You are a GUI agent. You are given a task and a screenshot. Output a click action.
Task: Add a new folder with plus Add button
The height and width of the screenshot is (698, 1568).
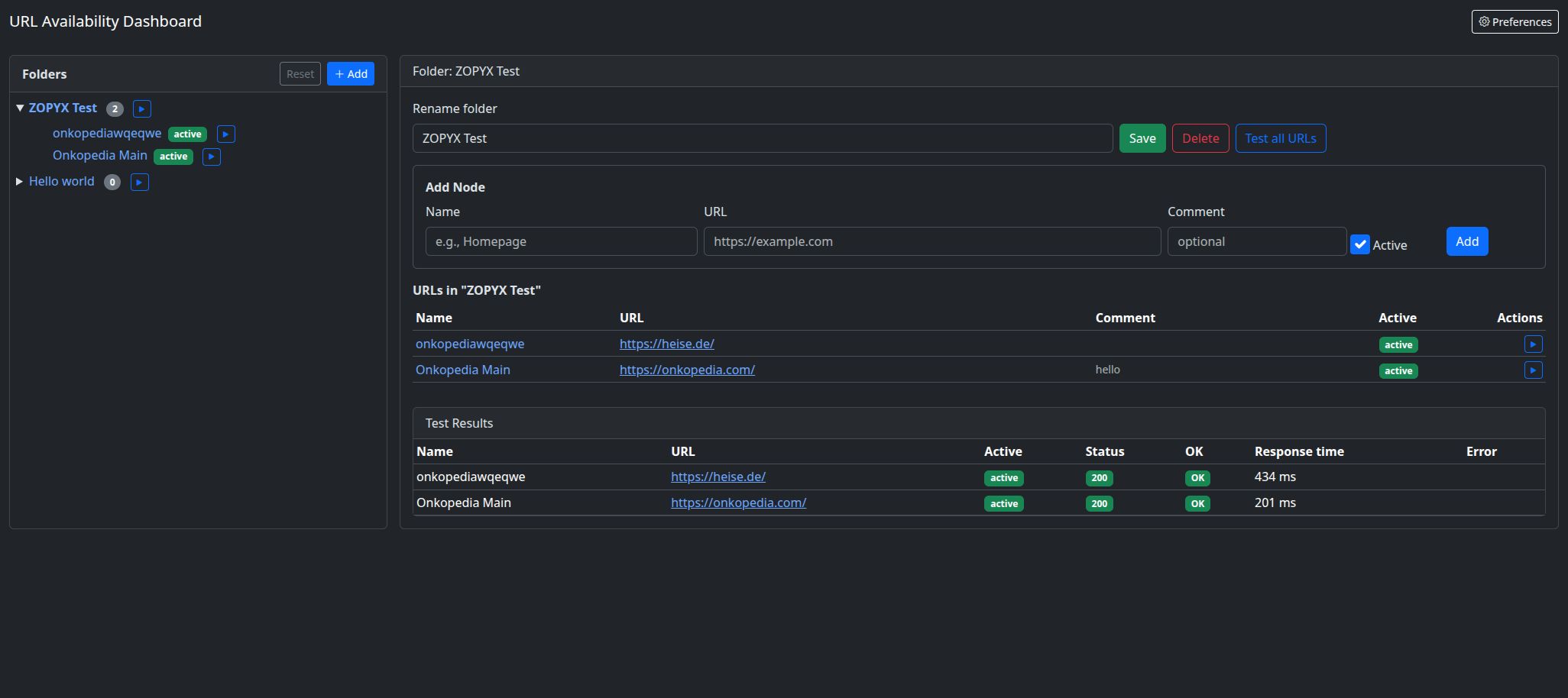pos(351,74)
